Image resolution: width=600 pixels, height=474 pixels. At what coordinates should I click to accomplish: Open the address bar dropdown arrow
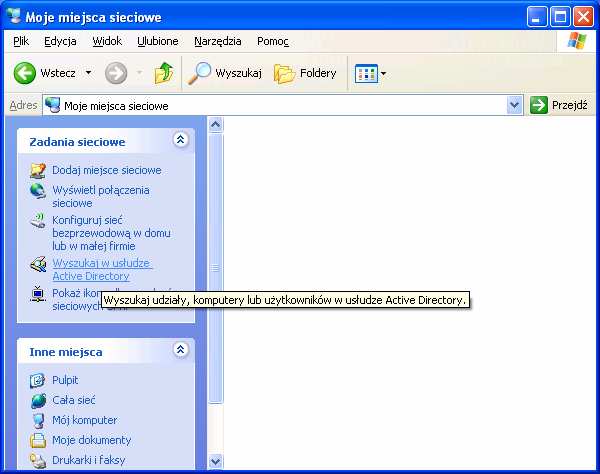[x=515, y=105]
